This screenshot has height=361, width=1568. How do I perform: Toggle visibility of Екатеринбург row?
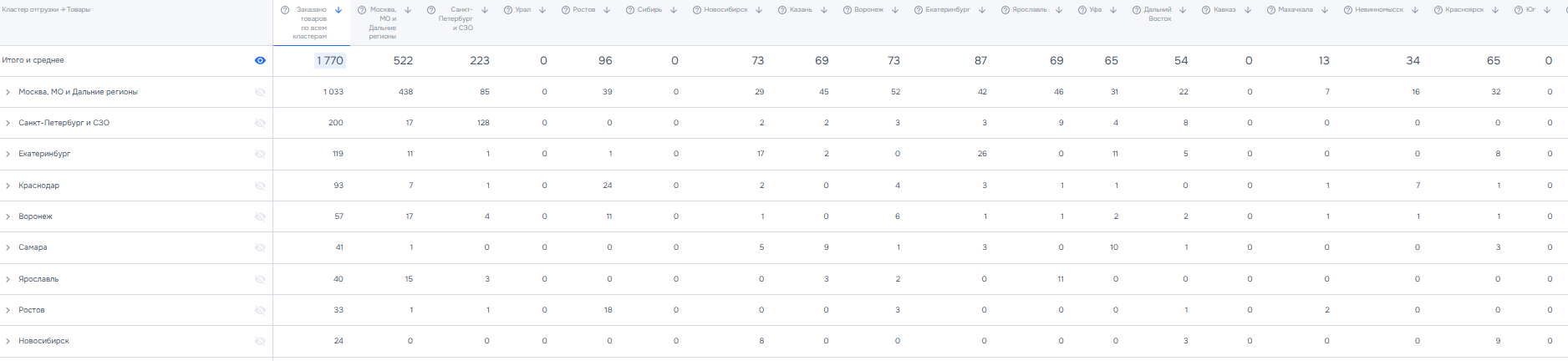tap(260, 154)
